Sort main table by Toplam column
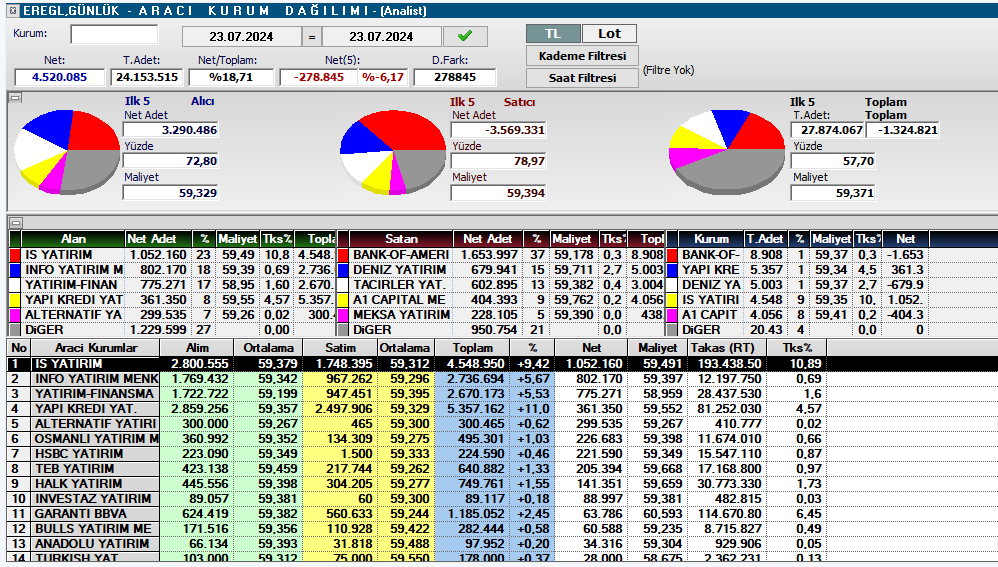The width and height of the screenshot is (998, 567). pyautogui.click(x=472, y=347)
